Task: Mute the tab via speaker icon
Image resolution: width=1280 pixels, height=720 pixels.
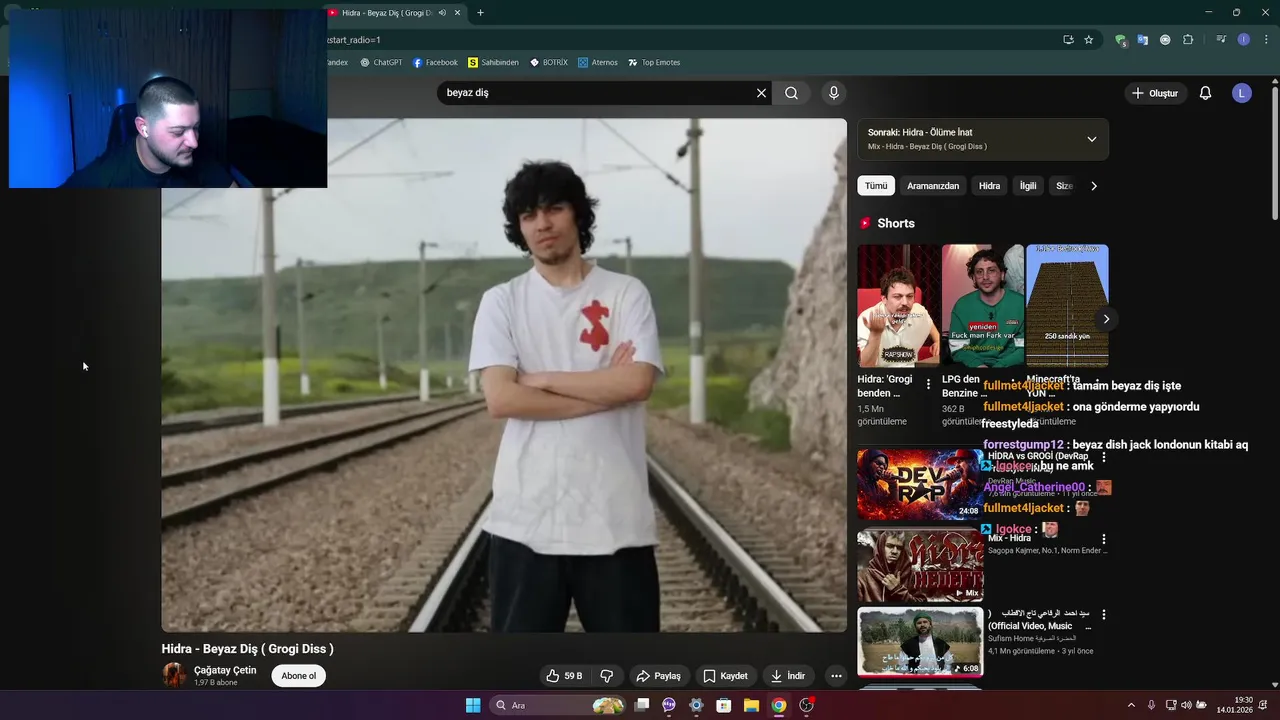Action: coord(442,13)
